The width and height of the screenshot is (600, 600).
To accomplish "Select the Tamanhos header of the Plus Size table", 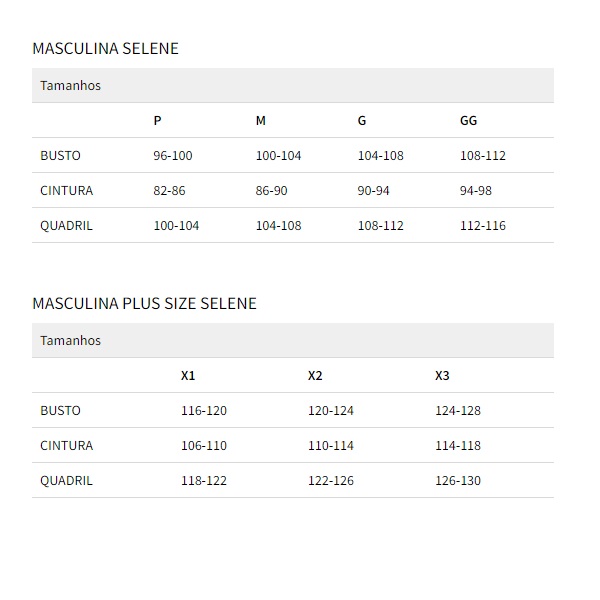I will (x=70, y=341).
